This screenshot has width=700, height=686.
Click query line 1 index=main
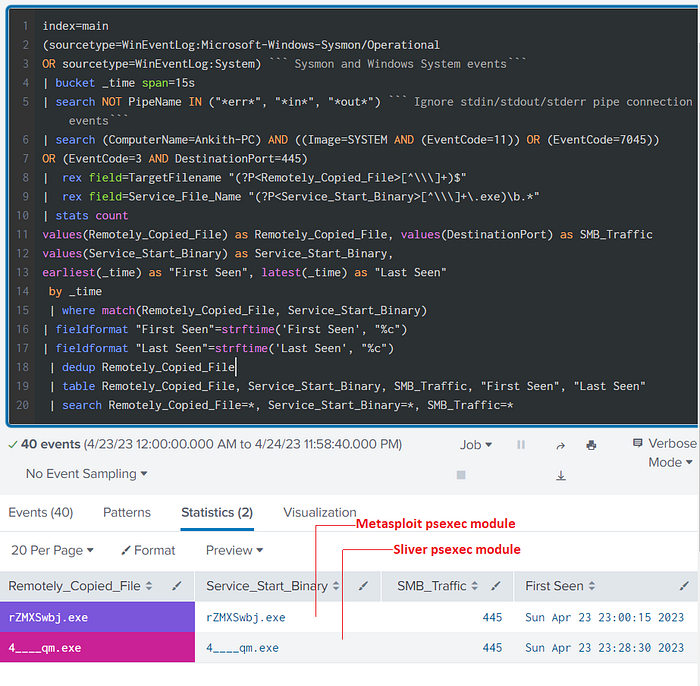75,26
